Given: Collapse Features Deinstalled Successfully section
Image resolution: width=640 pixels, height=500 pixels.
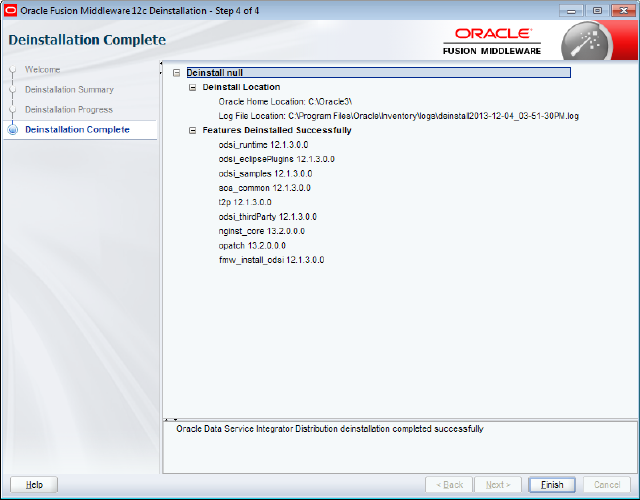Looking at the screenshot, I should tap(192, 131).
